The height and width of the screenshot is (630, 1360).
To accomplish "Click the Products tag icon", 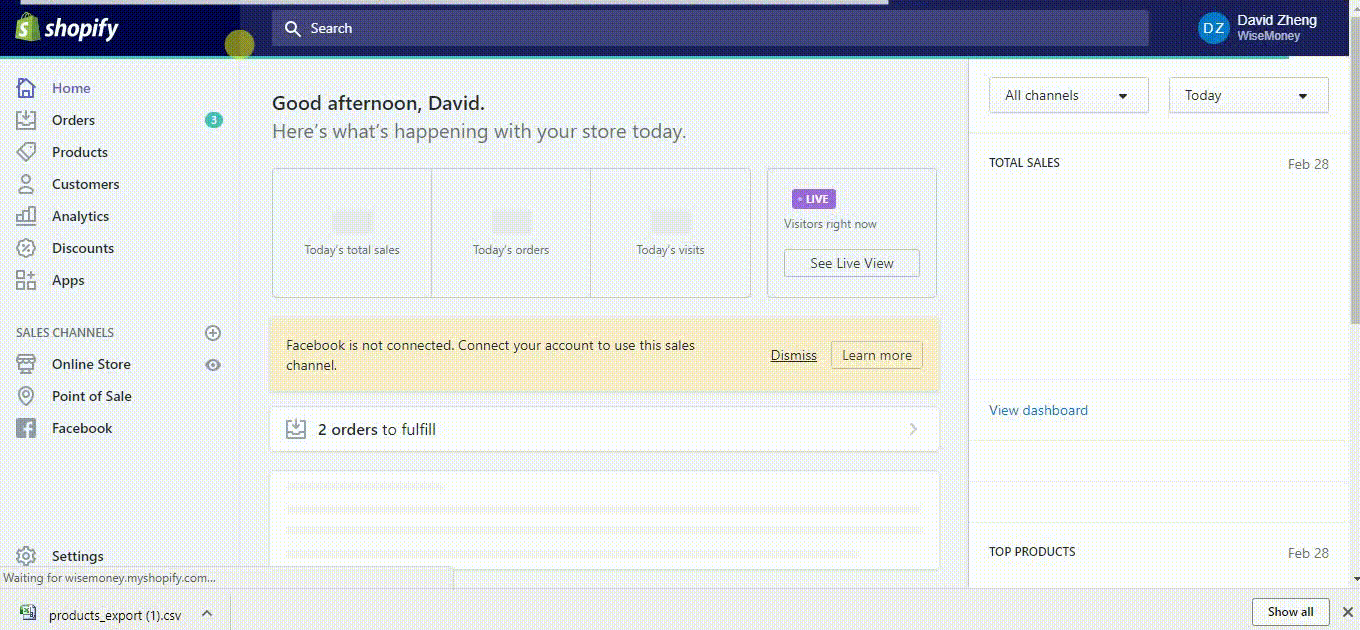I will pos(26,152).
